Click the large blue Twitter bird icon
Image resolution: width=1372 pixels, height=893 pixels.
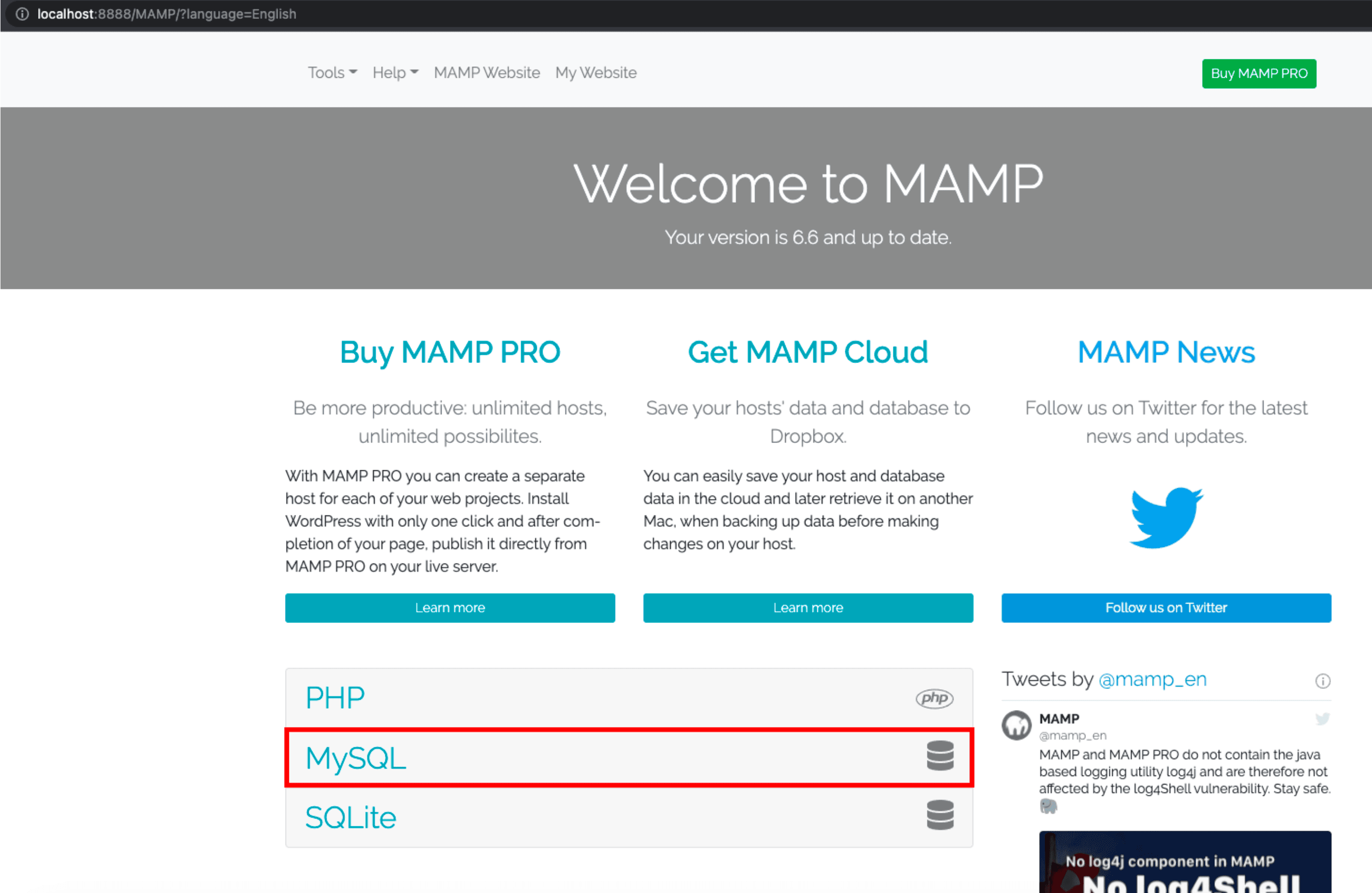pos(1166,518)
